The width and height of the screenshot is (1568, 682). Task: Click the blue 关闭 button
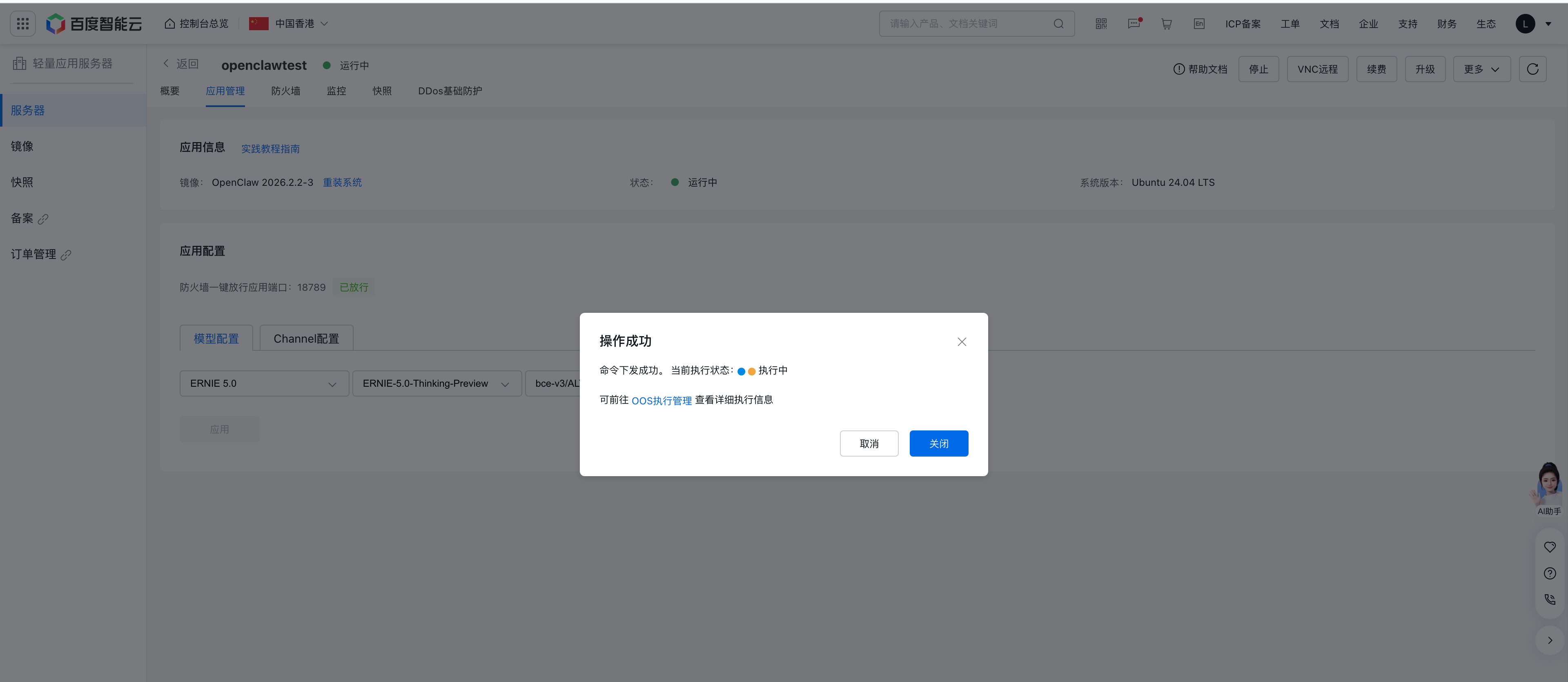(x=938, y=444)
